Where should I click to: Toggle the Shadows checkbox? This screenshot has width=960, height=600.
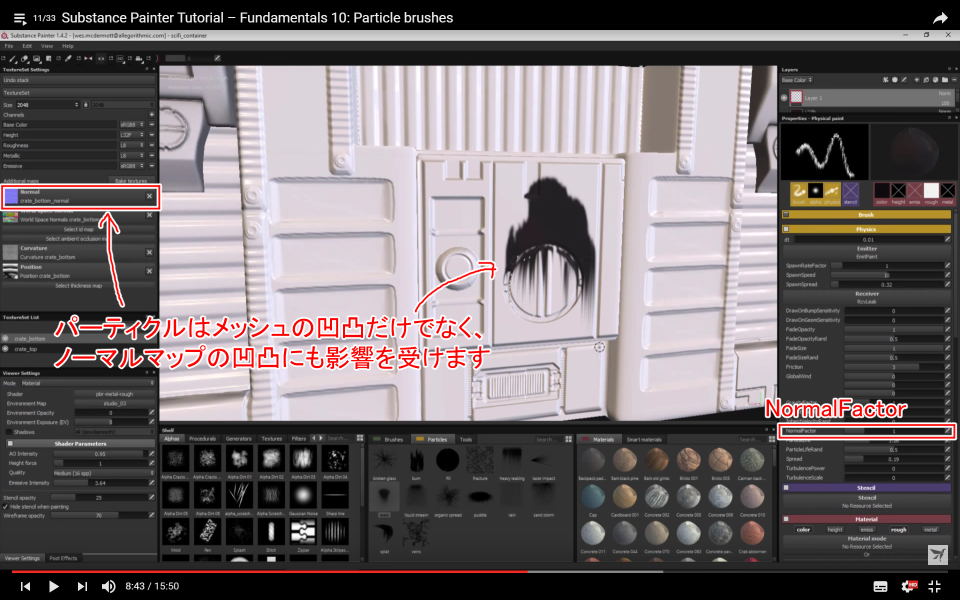click(x=8, y=432)
